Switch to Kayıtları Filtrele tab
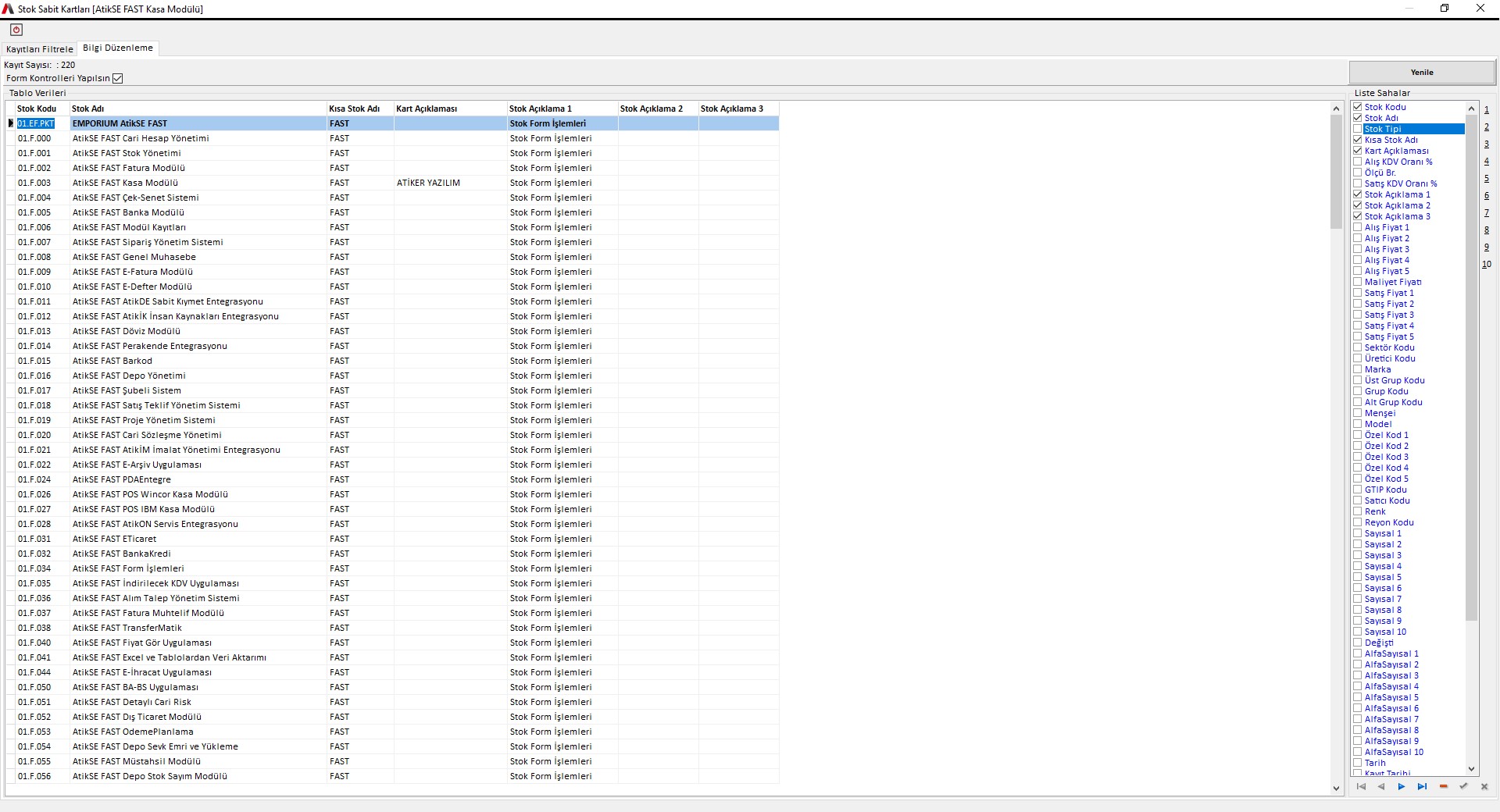The image size is (1500, 812). pyautogui.click(x=39, y=49)
